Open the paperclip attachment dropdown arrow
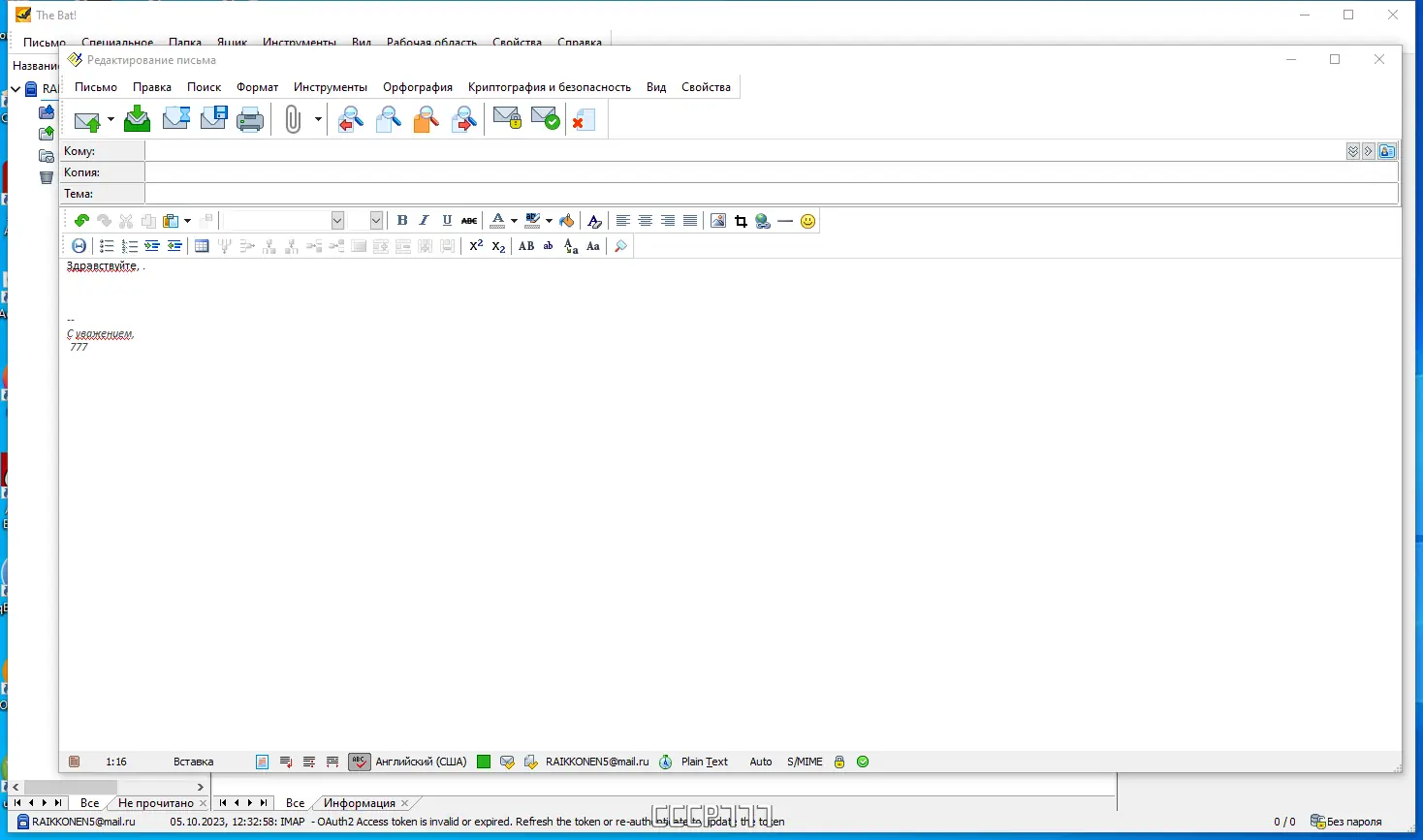 tap(318, 120)
